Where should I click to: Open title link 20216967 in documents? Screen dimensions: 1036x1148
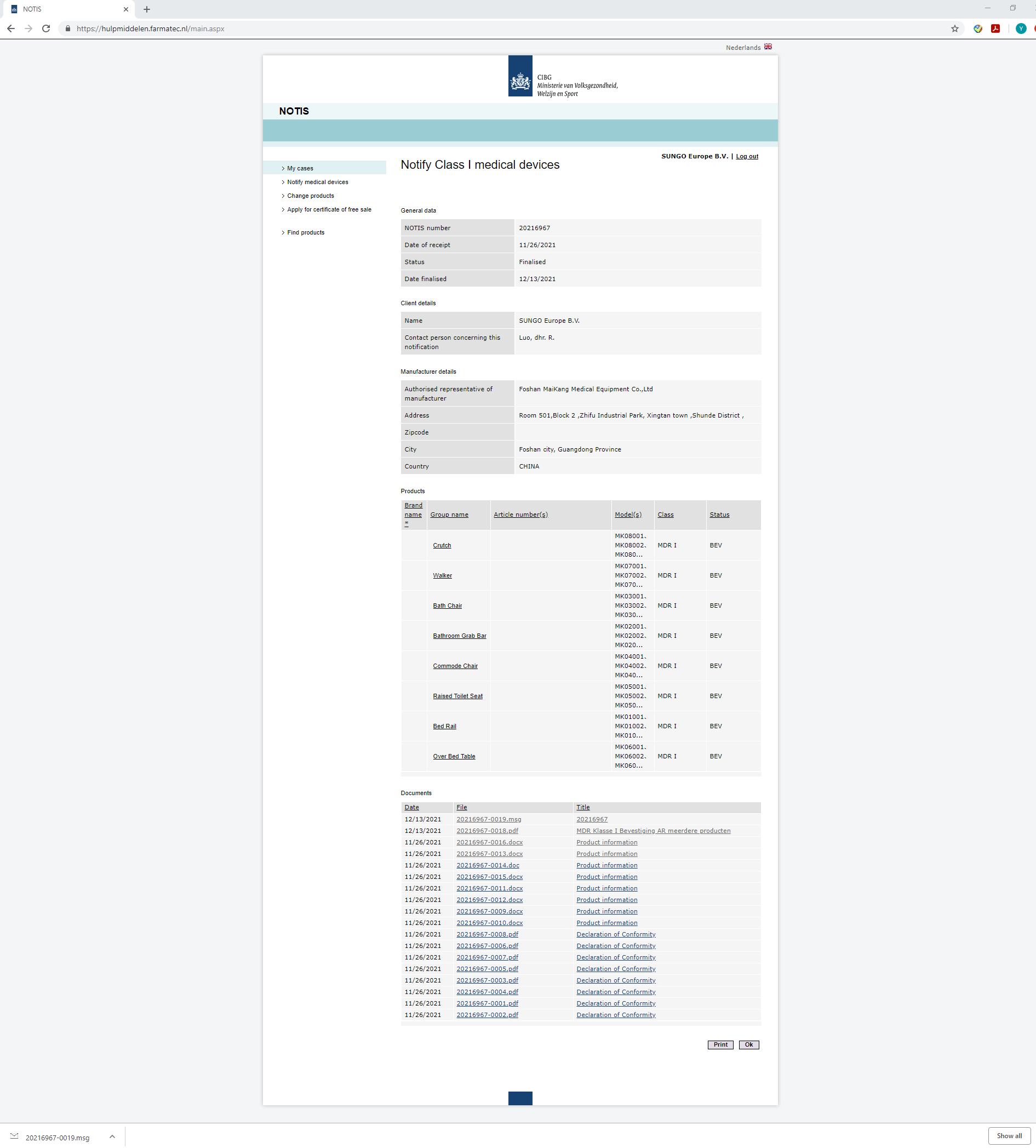pos(592,819)
